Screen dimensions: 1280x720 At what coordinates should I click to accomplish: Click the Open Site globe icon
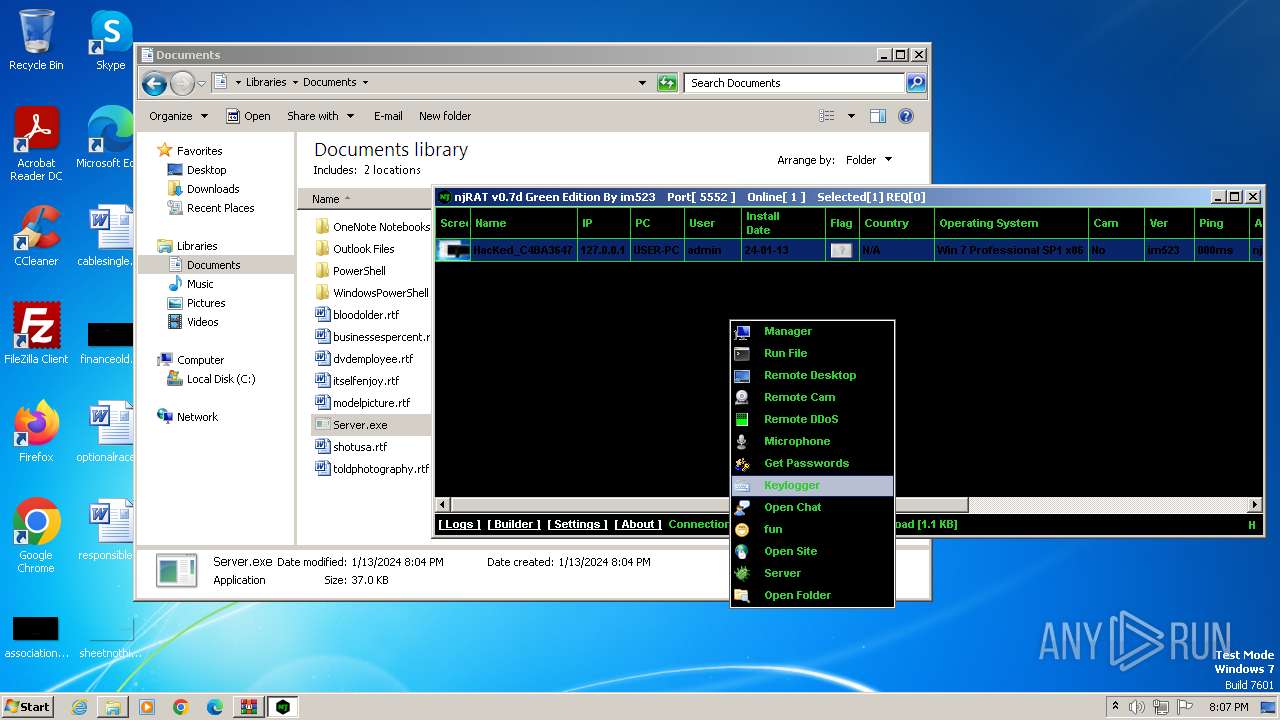pyautogui.click(x=742, y=552)
